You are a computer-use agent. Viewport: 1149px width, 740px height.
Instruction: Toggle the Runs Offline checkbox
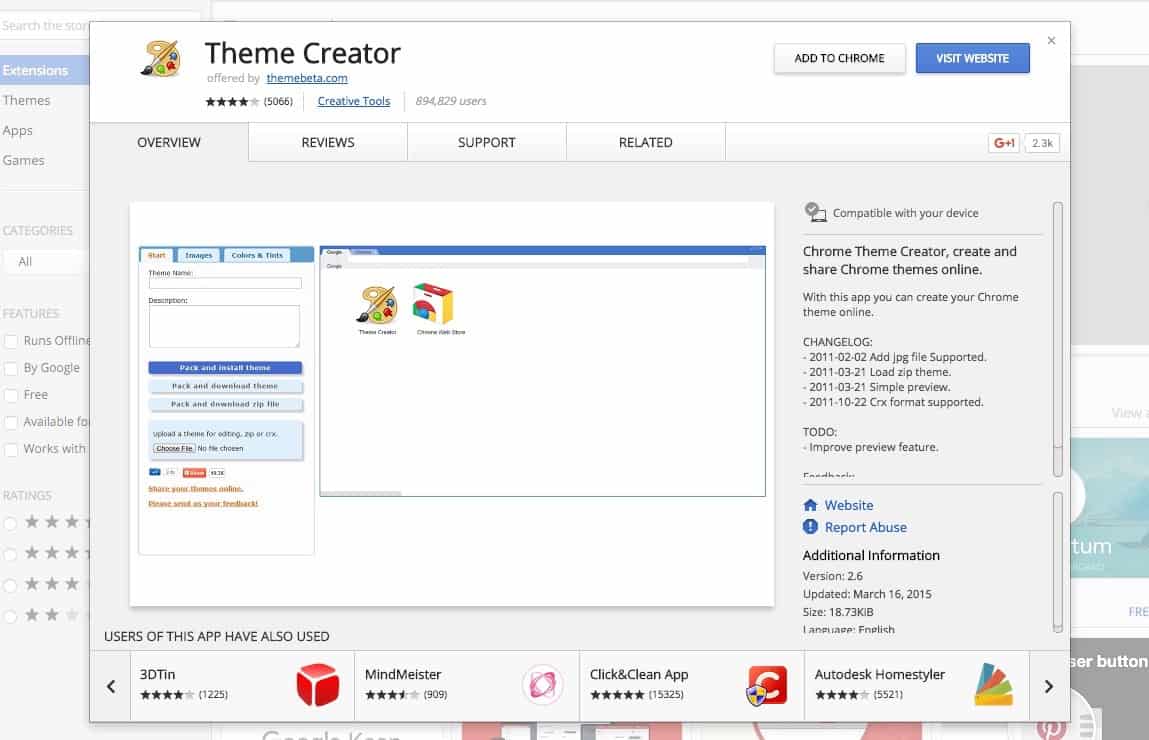11,341
